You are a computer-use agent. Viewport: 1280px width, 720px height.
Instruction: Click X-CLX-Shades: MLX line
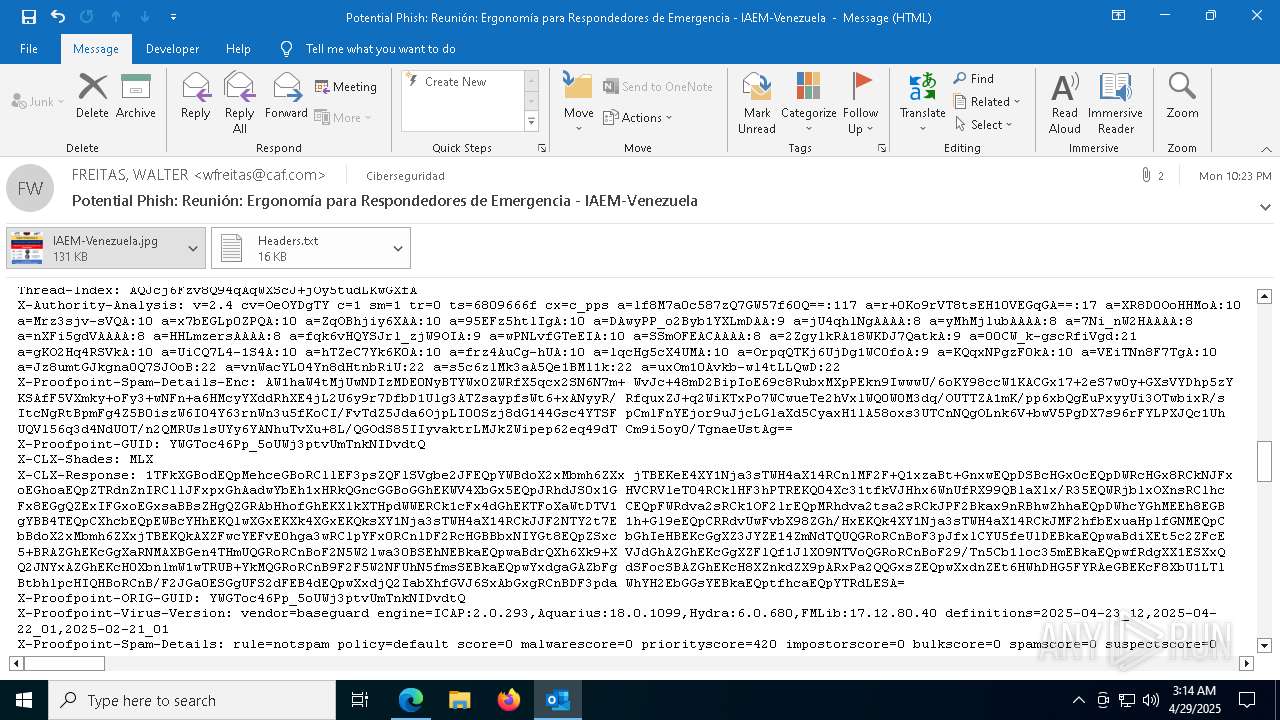(x=85, y=459)
